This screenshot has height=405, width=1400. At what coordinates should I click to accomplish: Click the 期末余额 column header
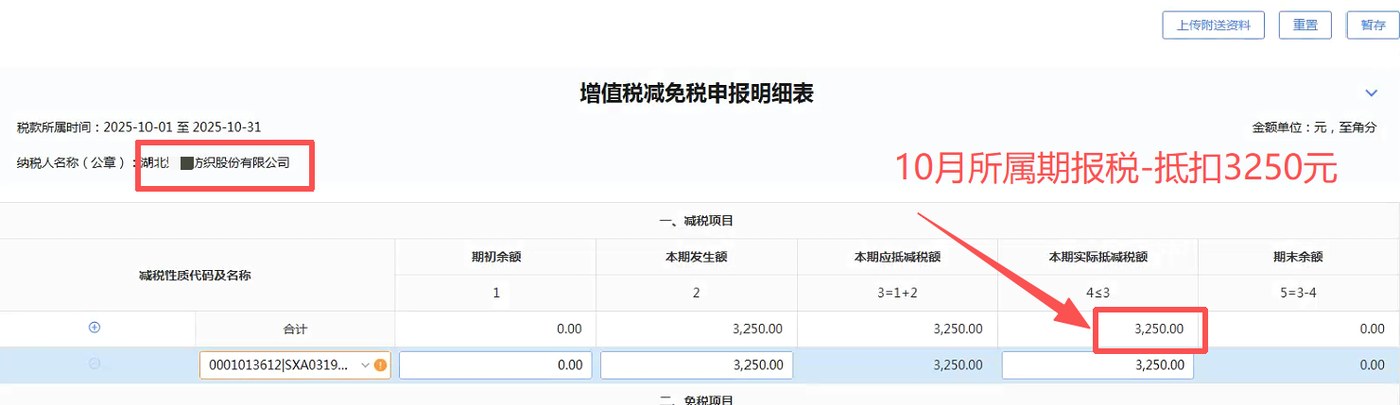pos(1298,257)
